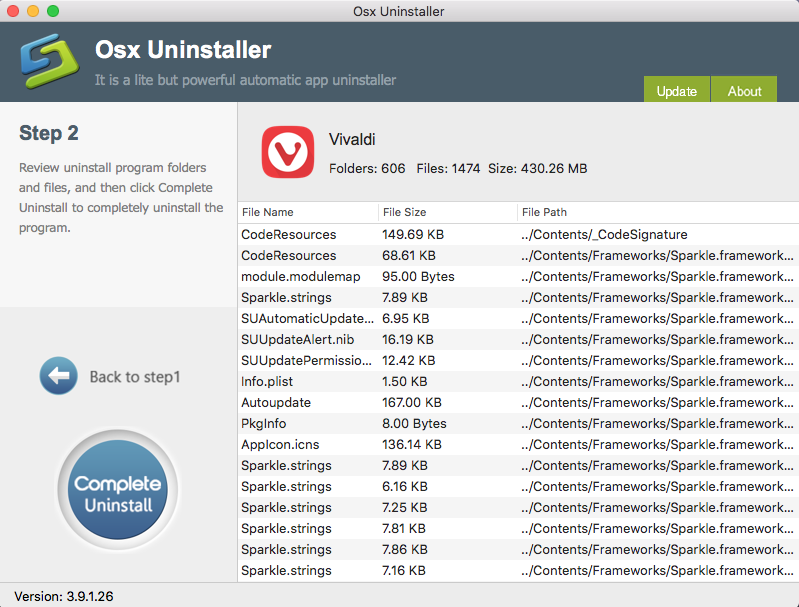
Task: Click the Back to step1 label
Action: click(135, 377)
